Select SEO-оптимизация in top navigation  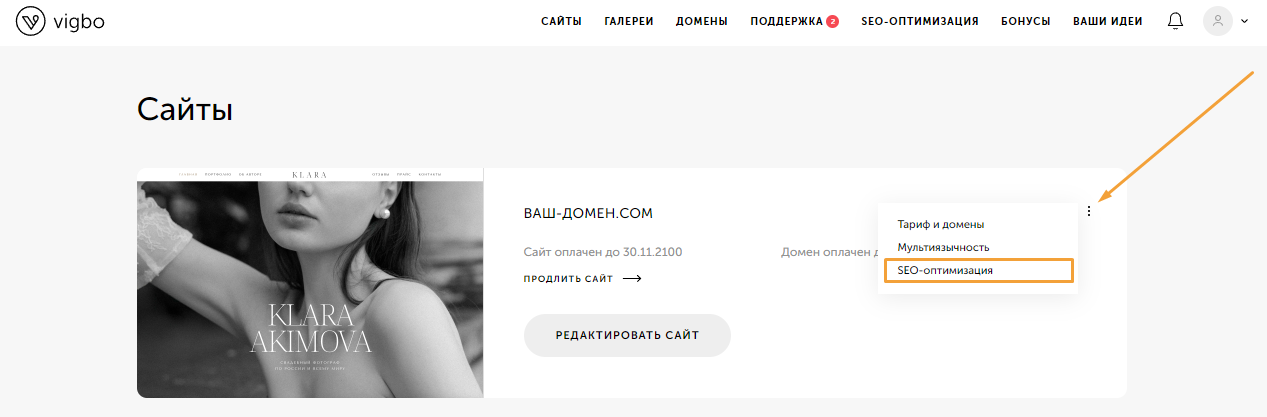pos(920,21)
